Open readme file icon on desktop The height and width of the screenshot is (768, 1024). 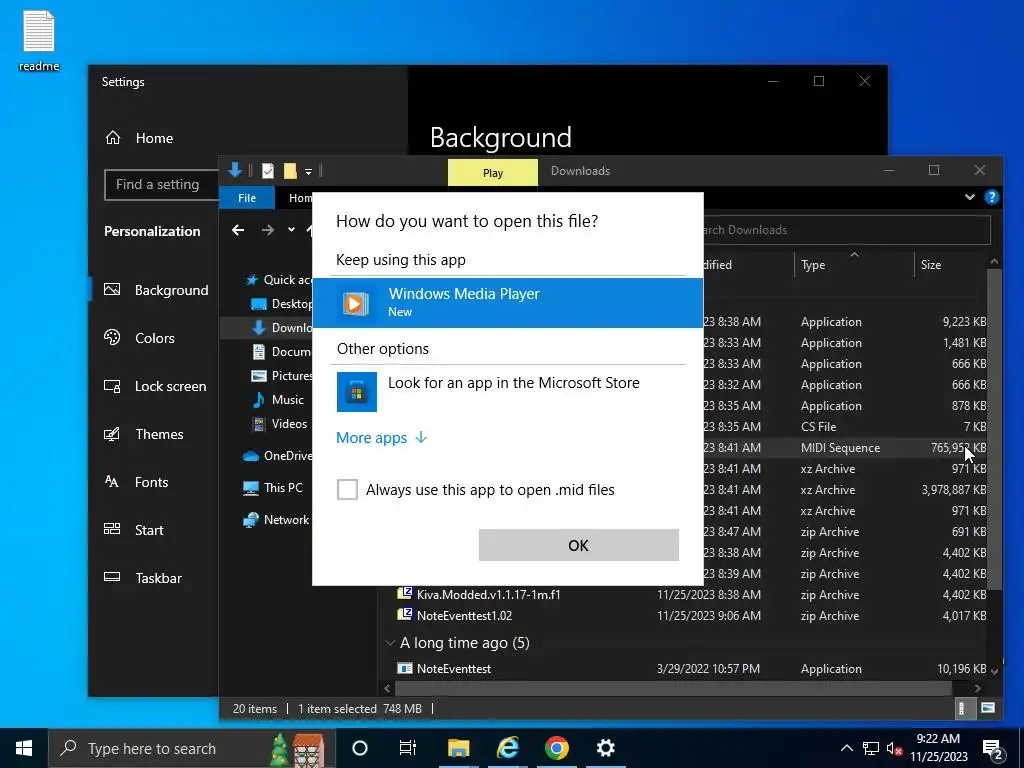tap(39, 40)
